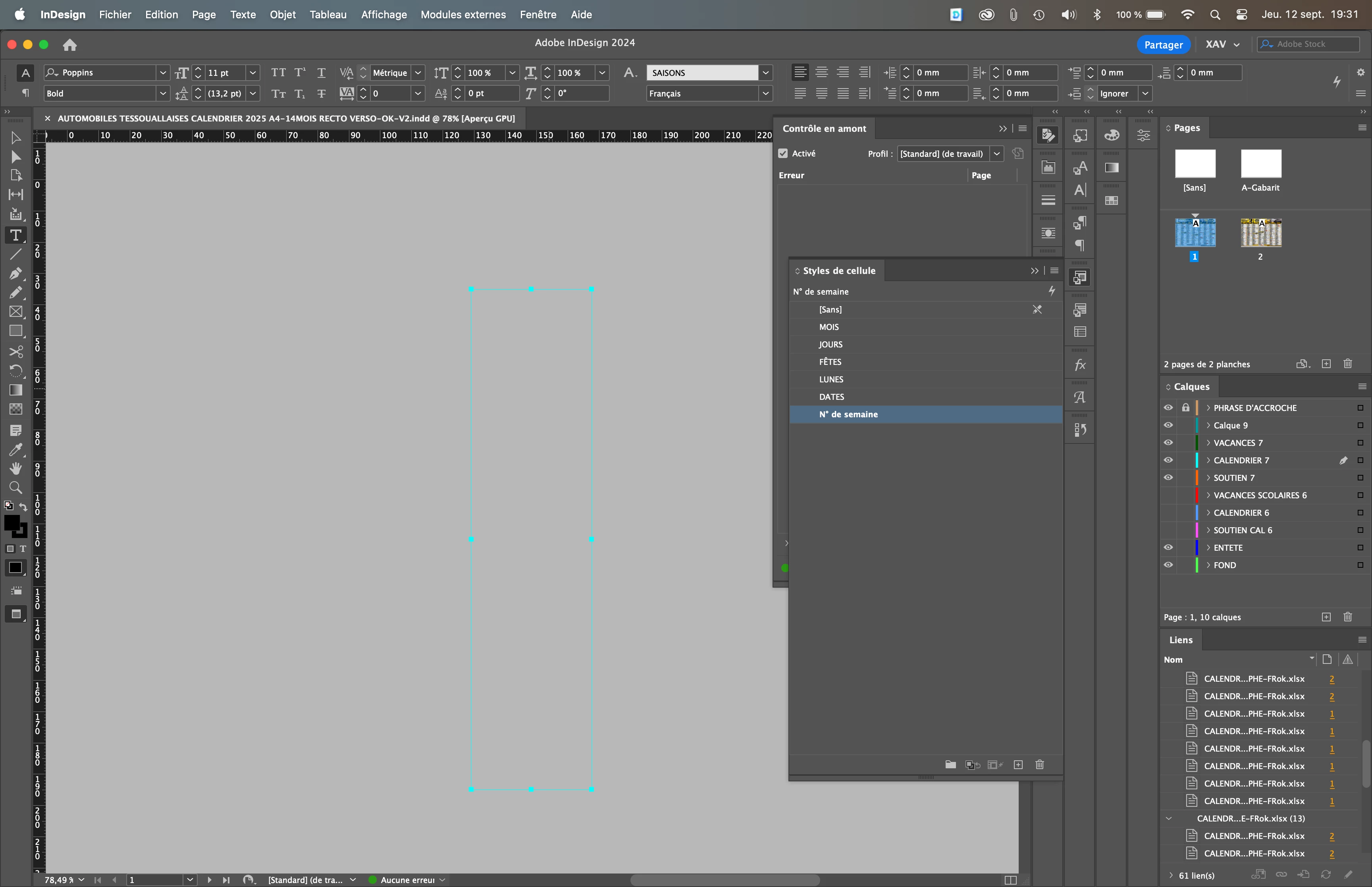Uncheck the Activé preflight checkbox
Viewport: 1372px width, 887px height.
tap(782, 153)
